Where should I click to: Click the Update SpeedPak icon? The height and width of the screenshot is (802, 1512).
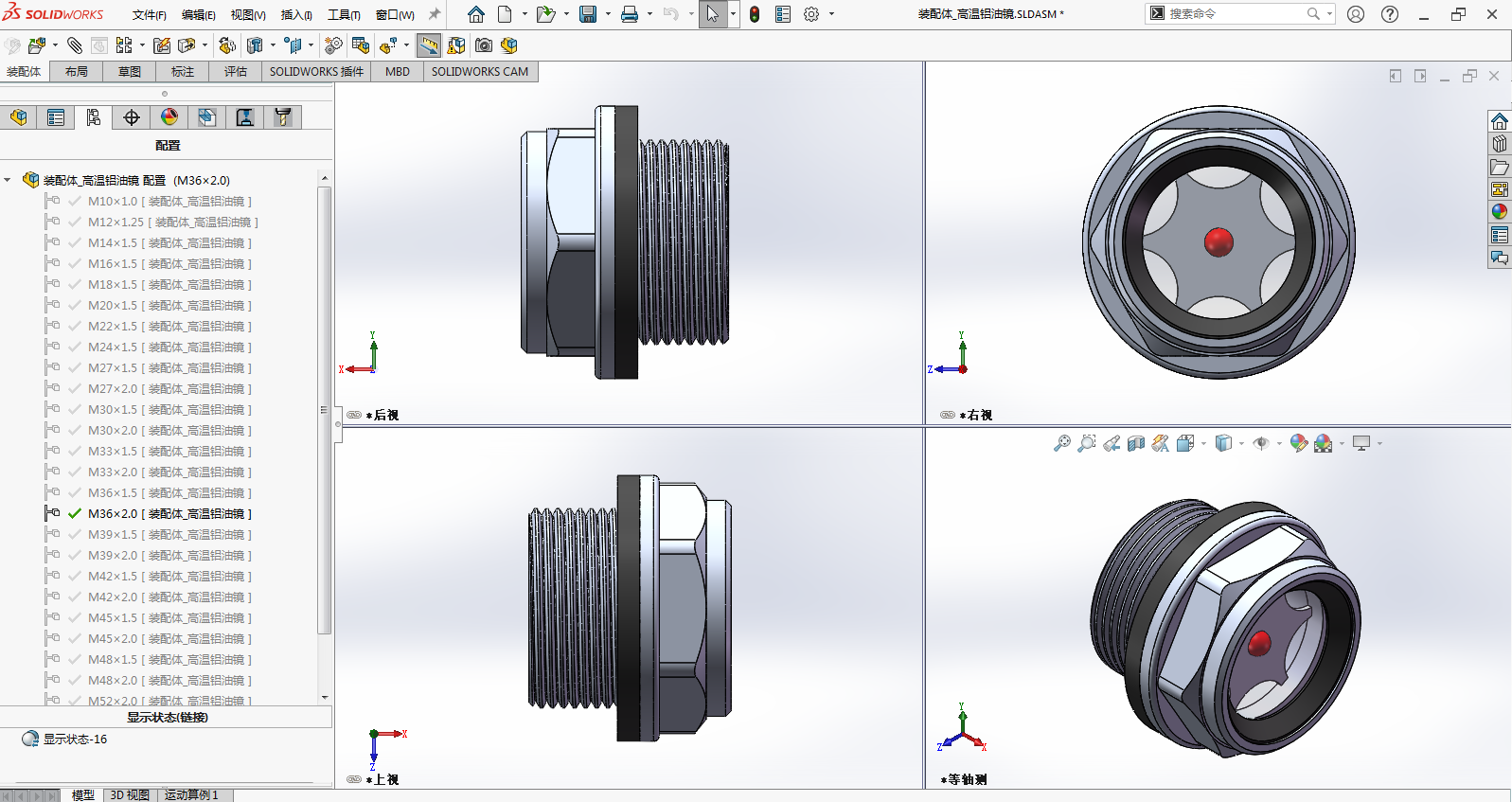pyautogui.click(x=456, y=45)
